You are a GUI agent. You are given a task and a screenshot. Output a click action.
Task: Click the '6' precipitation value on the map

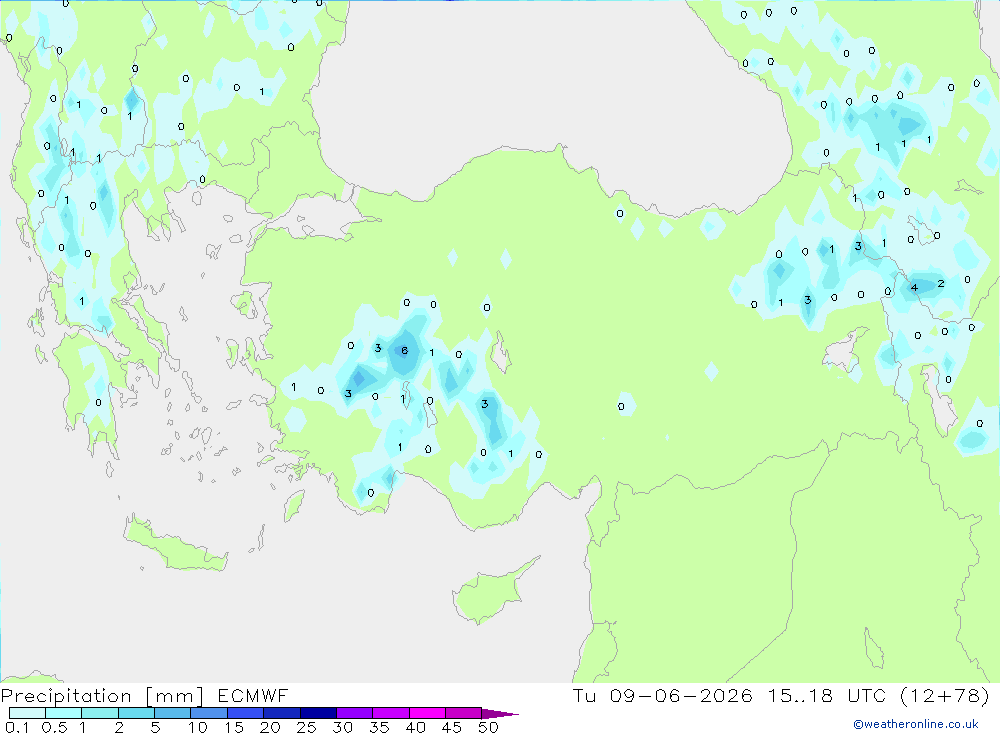[404, 350]
